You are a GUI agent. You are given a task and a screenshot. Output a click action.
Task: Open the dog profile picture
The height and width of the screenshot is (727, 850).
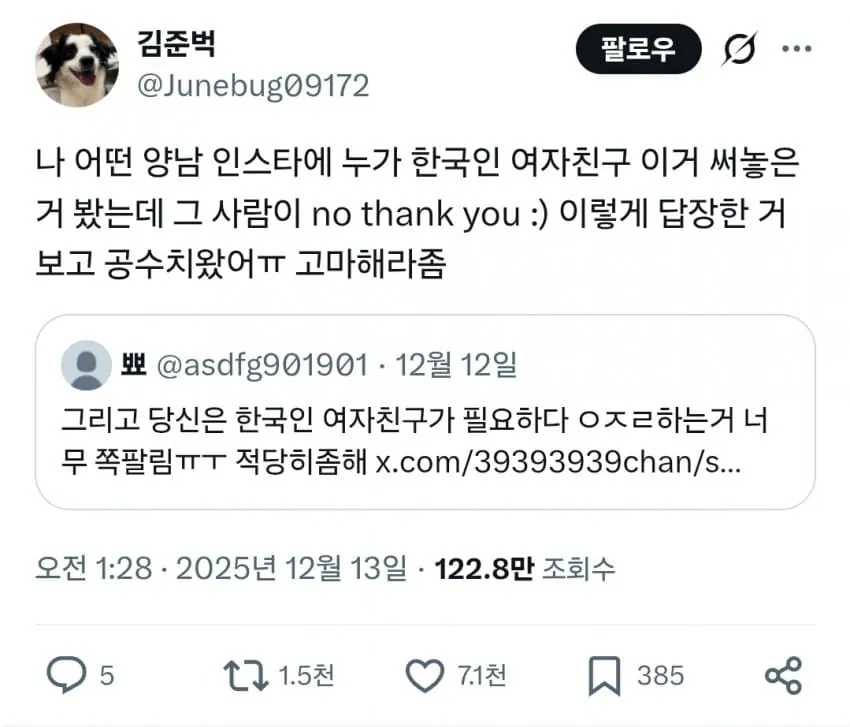(77, 65)
